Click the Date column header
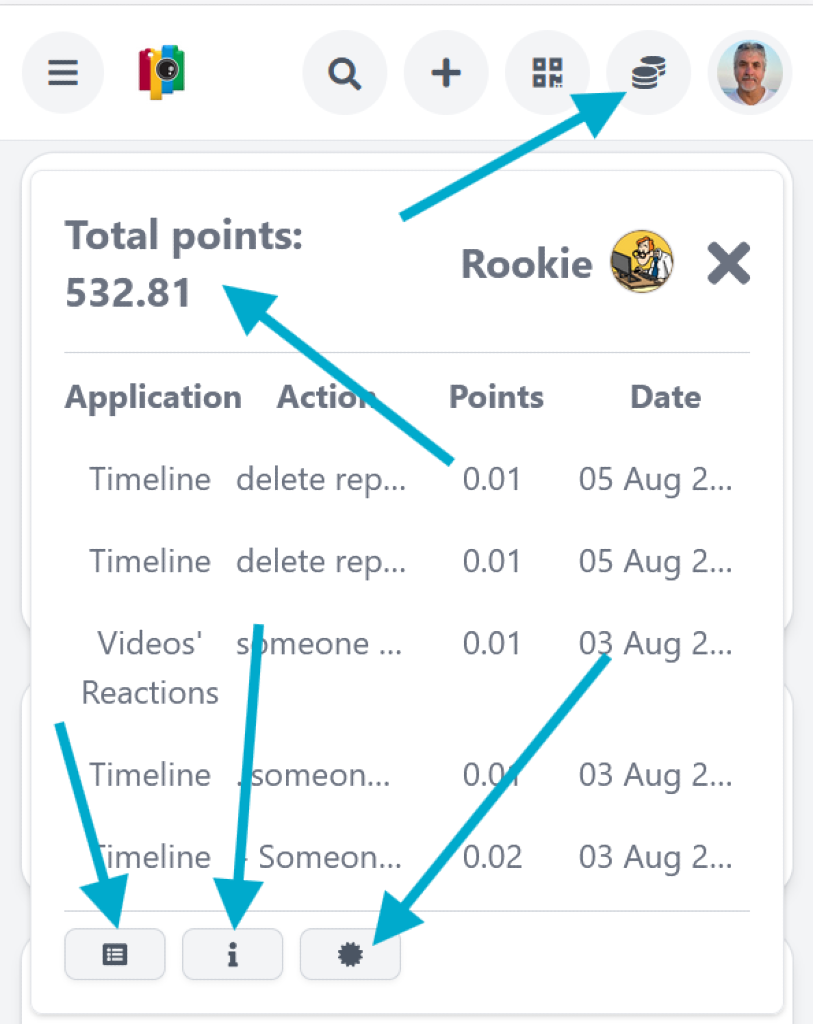This screenshot has height=1024, width=813. [665, 397]
